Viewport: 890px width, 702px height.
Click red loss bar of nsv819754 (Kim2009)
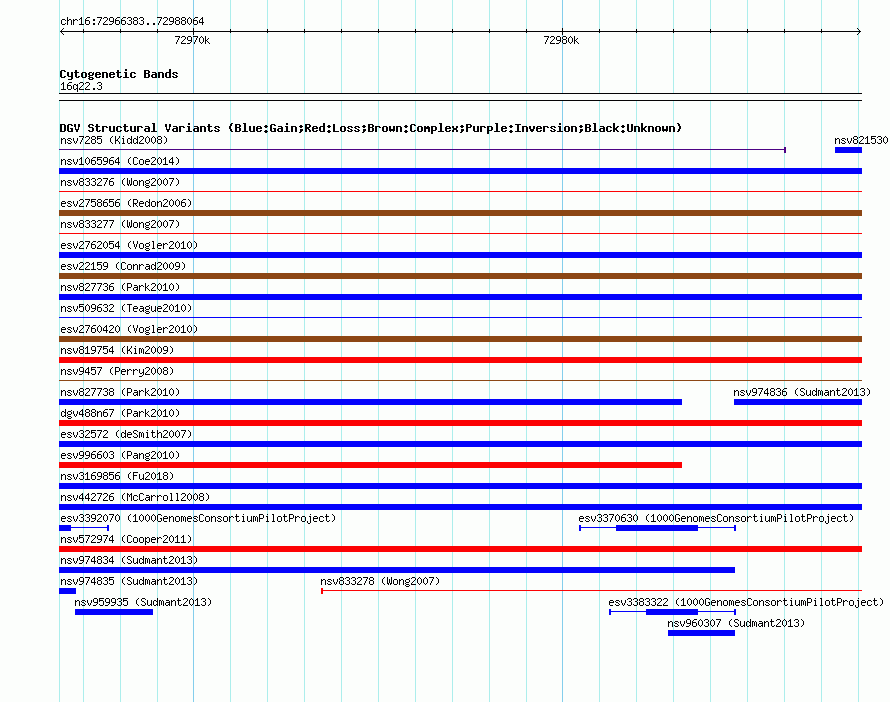(460, 360)
